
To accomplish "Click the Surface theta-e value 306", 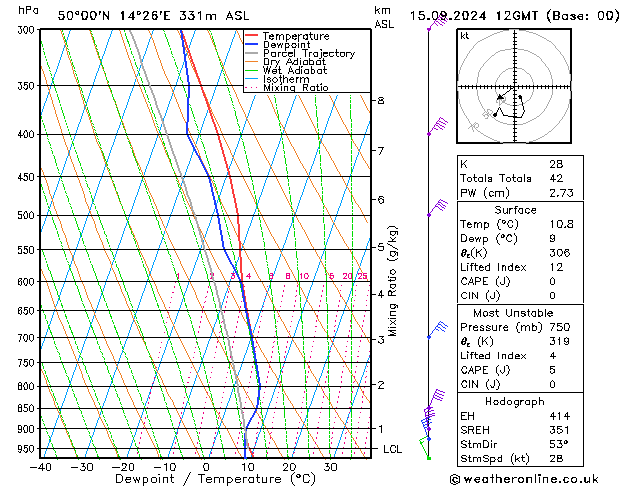I will pos(560,253).
